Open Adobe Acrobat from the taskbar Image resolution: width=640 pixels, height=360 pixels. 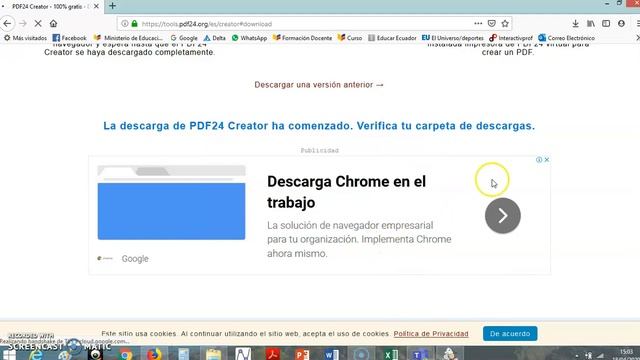(x=273, y=354)
